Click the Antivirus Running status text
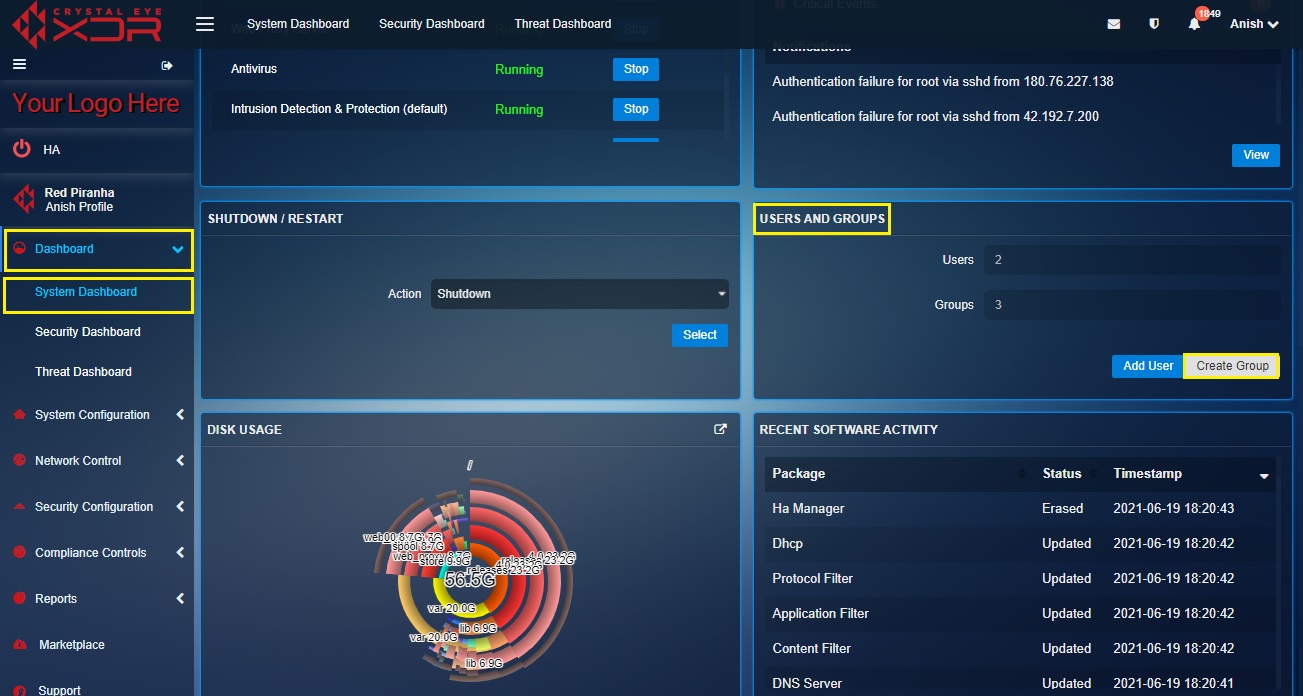1303x696 pixels. tap(519, 70)
